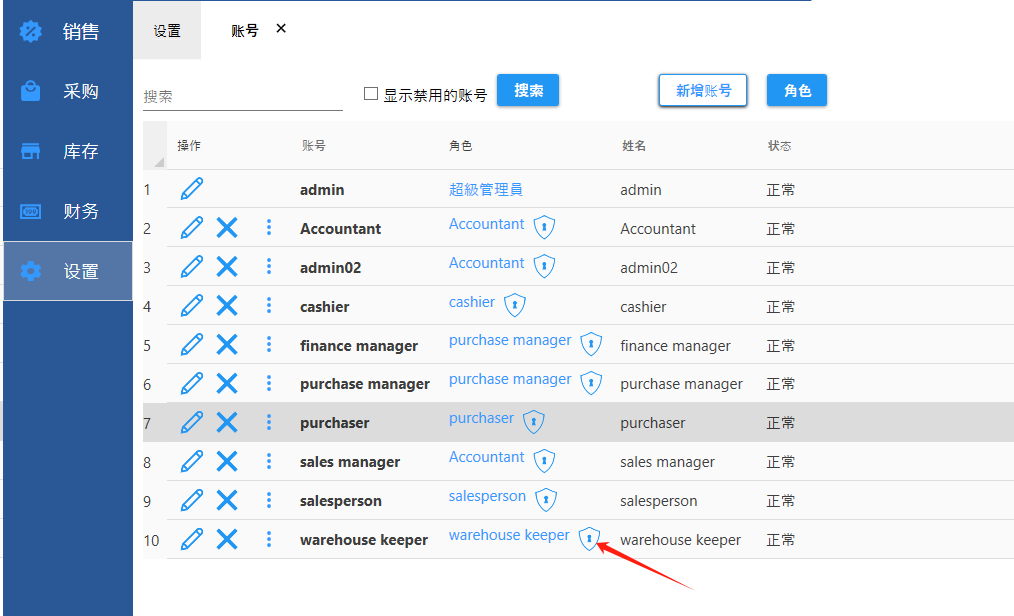Click the edit pencil for admin account
Image resolution: width=1014 pixels, height=616 pixels.
tap(192, 189)
